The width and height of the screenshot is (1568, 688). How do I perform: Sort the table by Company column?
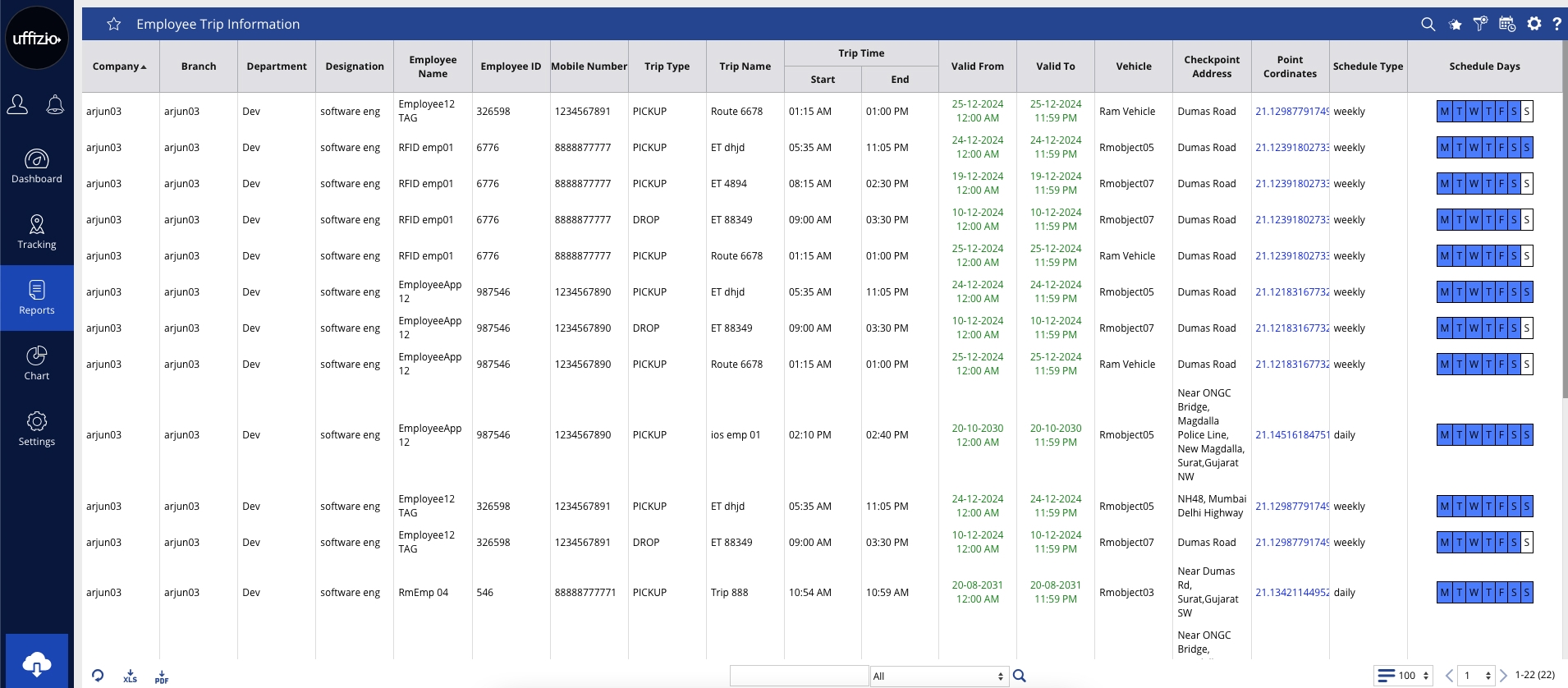point(120,67)
